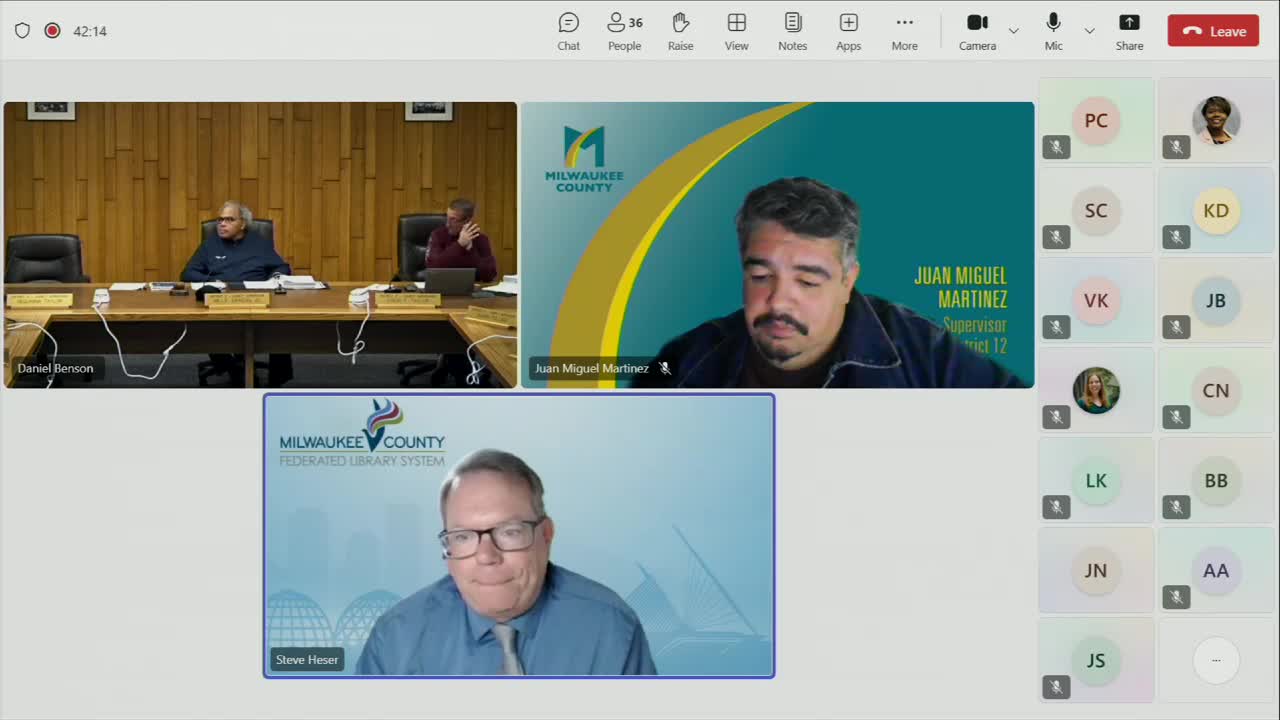Open the meeting Chat panel
The image size is (1280, 720).
click(x=568, y=31)
